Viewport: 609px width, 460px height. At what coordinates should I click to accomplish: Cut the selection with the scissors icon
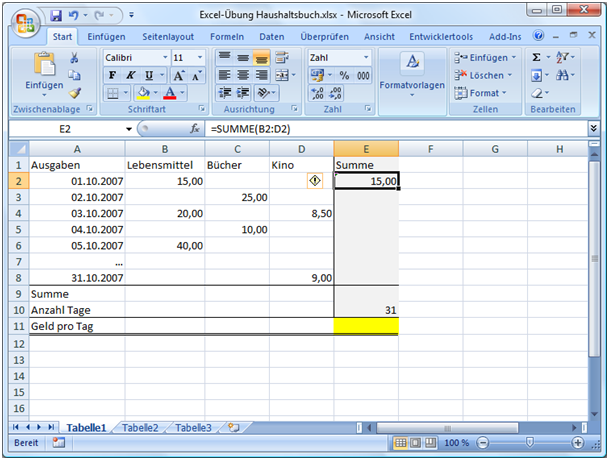point(74,58)
